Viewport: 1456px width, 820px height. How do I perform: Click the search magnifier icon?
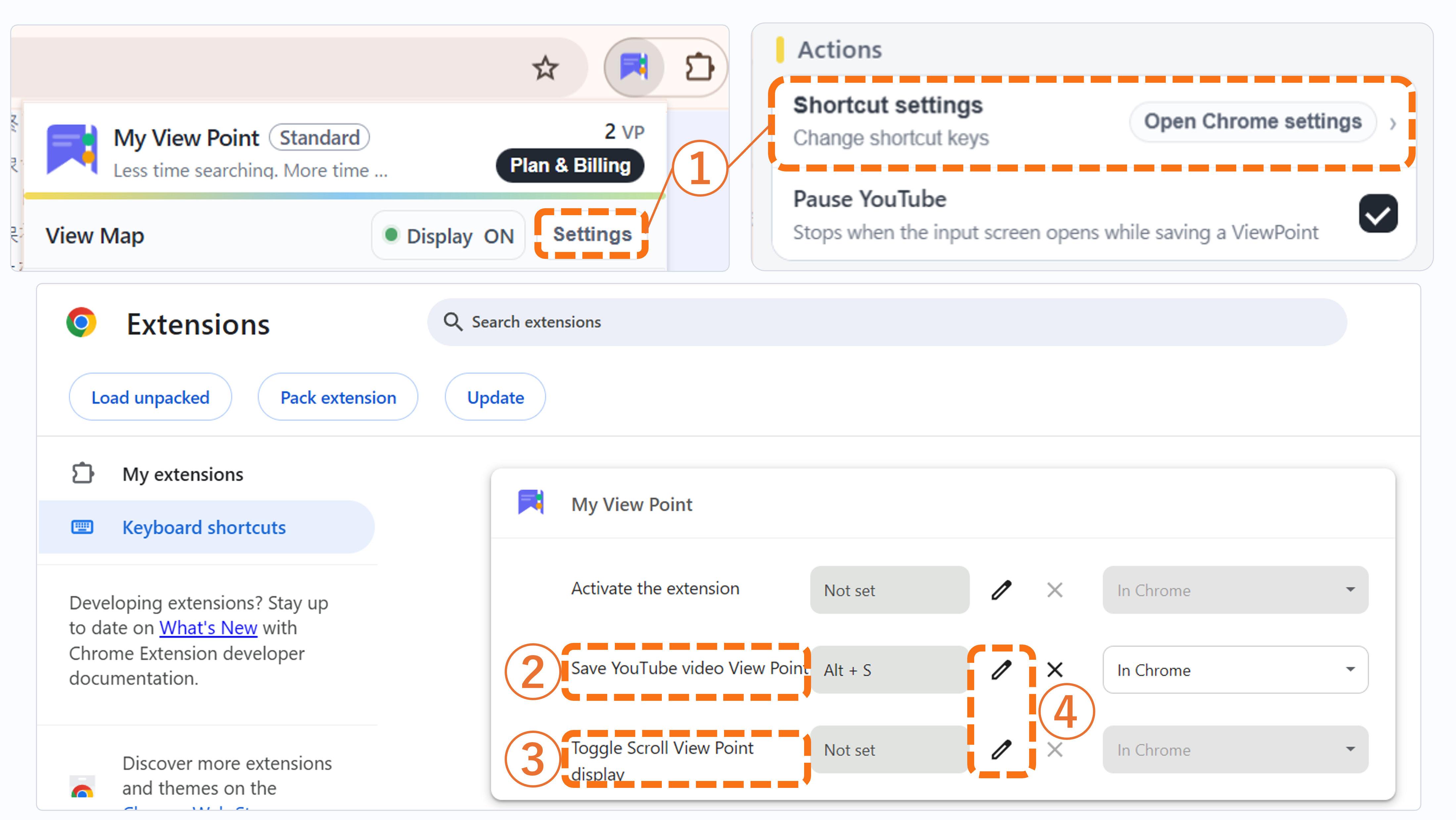(453, 322)
